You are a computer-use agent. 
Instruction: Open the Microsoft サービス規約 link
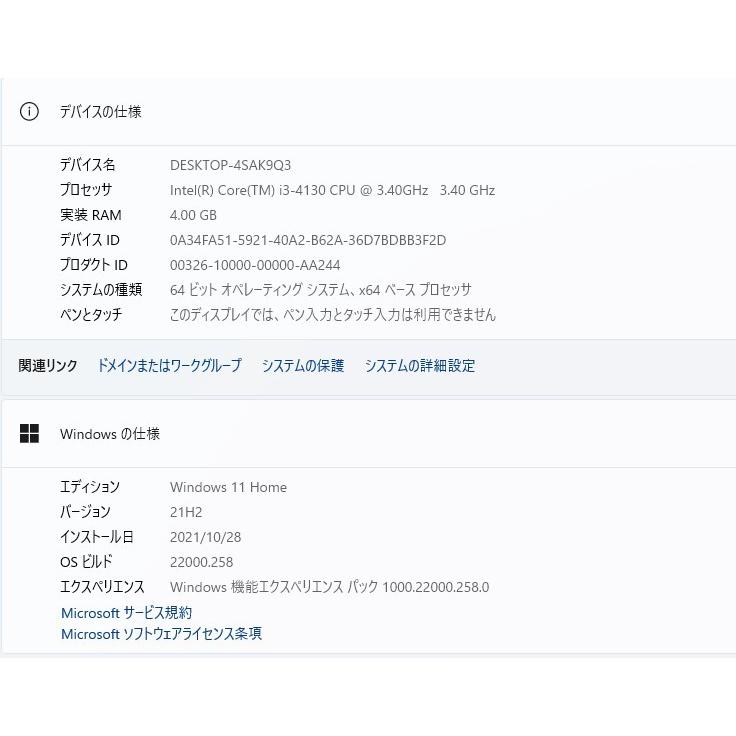[126, 613]
